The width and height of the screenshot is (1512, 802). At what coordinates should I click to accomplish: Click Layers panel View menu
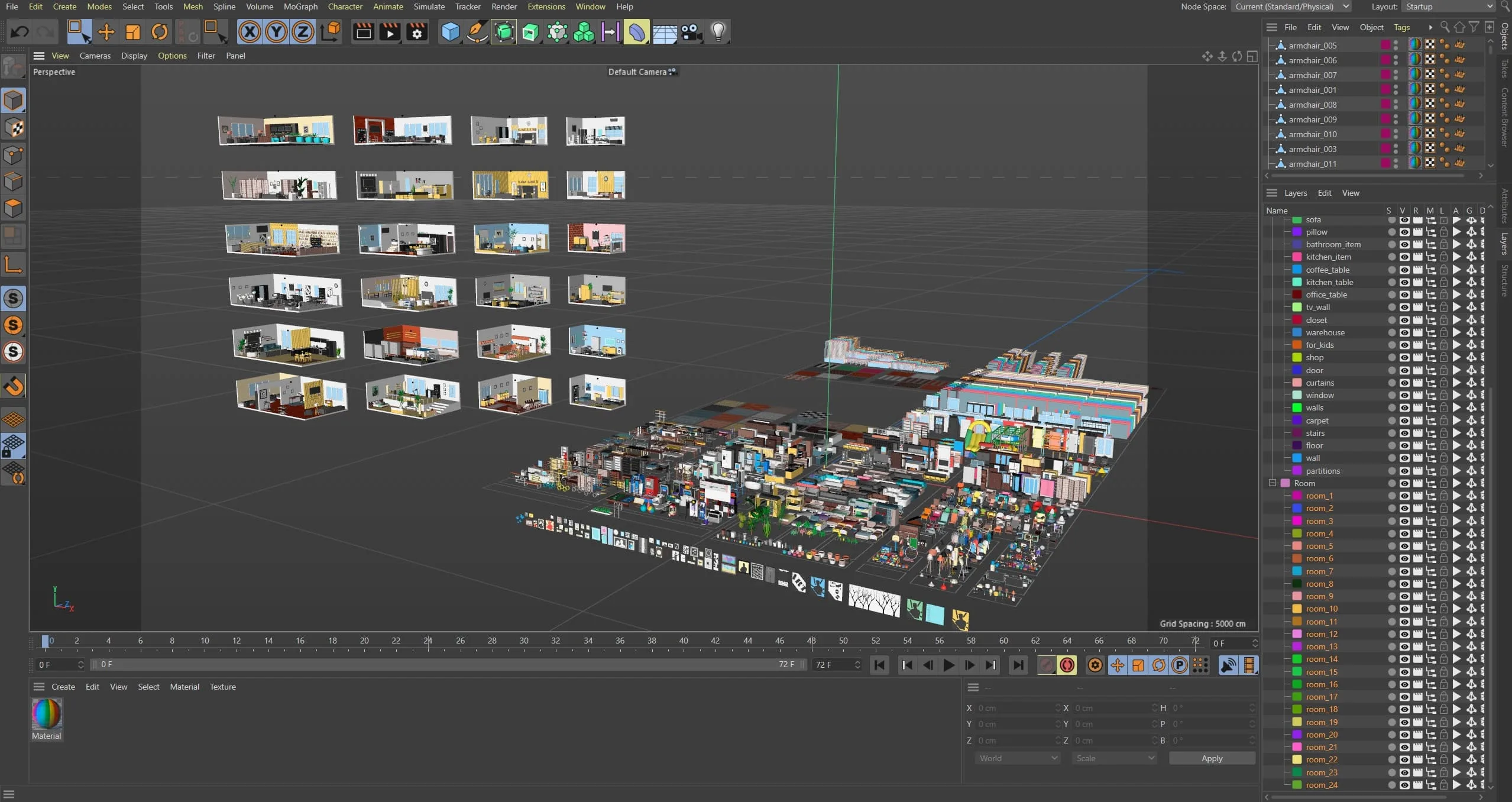tap(1351, 193)
